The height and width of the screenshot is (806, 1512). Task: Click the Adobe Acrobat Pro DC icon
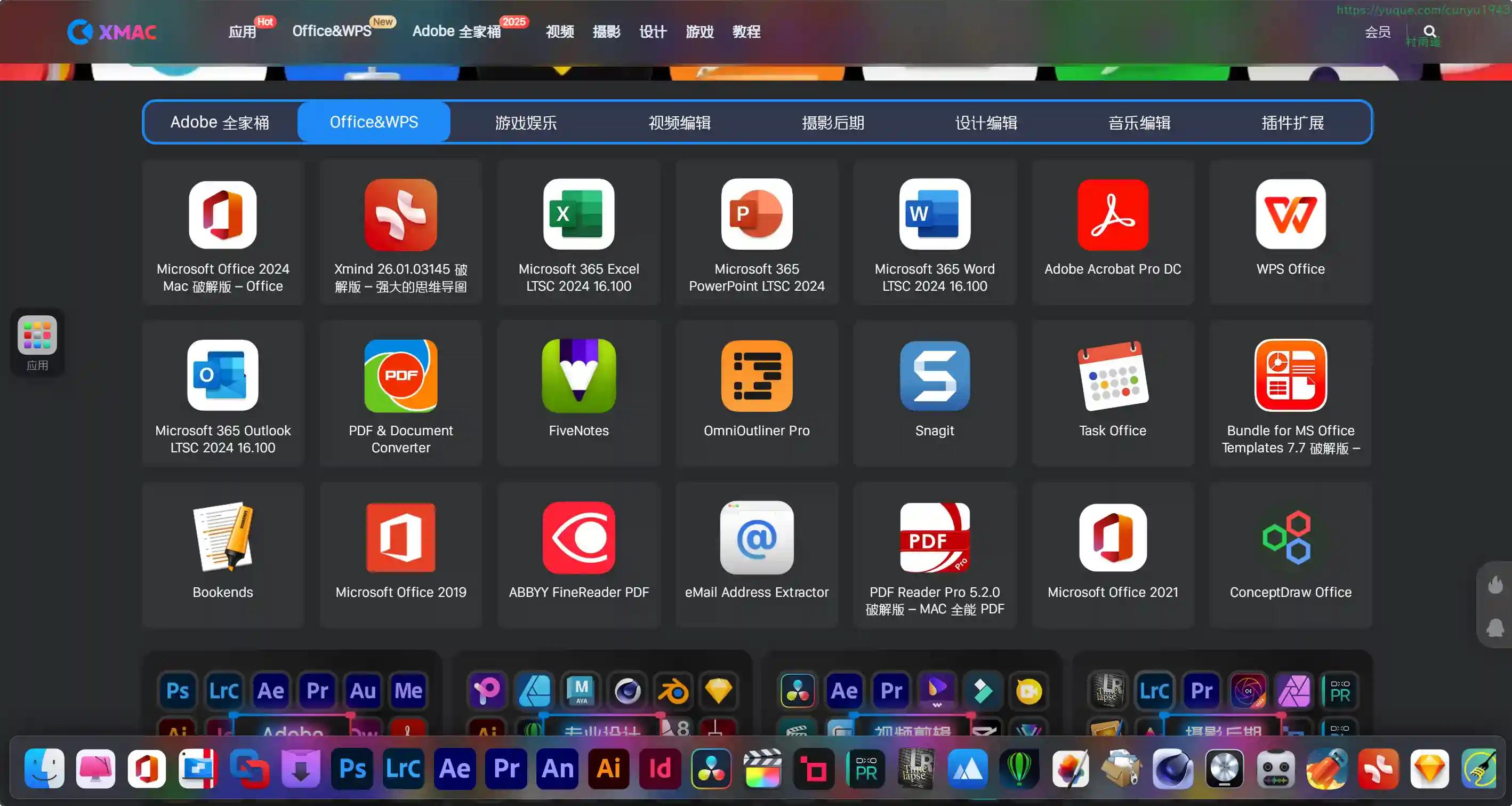click(x=1112, y=215)
